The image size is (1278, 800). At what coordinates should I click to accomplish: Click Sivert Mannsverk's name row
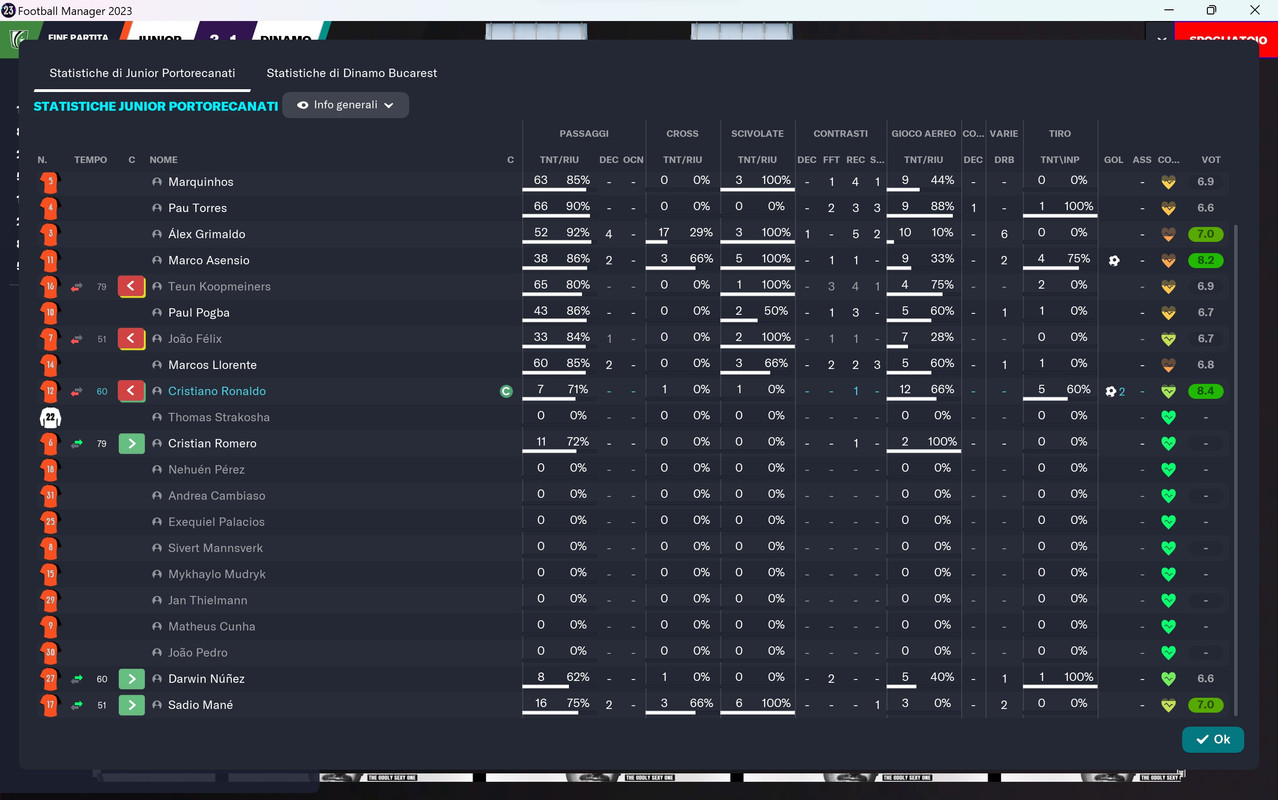(215, 548)
